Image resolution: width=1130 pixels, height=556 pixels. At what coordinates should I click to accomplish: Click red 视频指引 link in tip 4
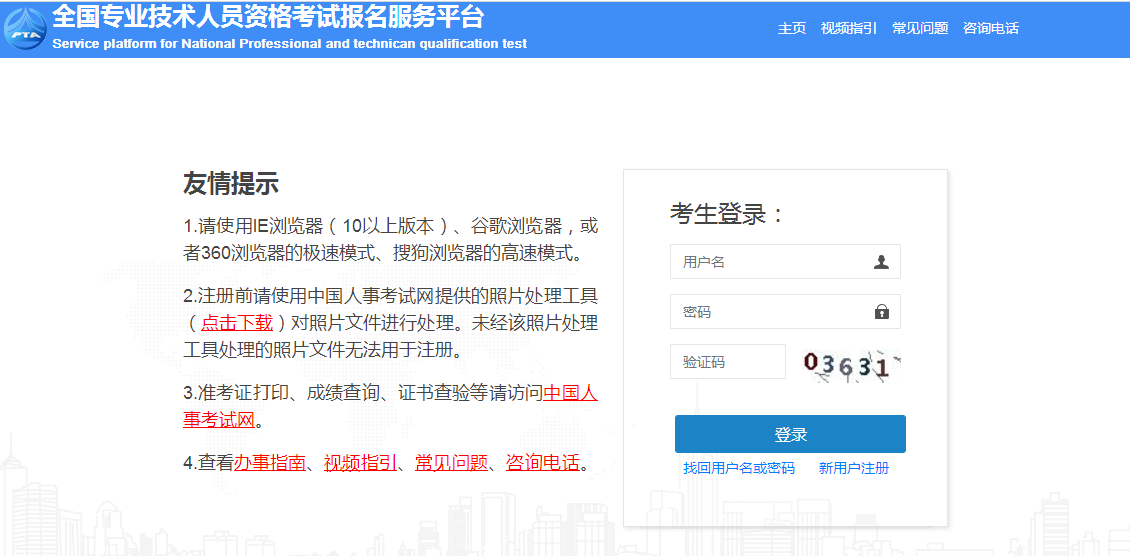360,463
